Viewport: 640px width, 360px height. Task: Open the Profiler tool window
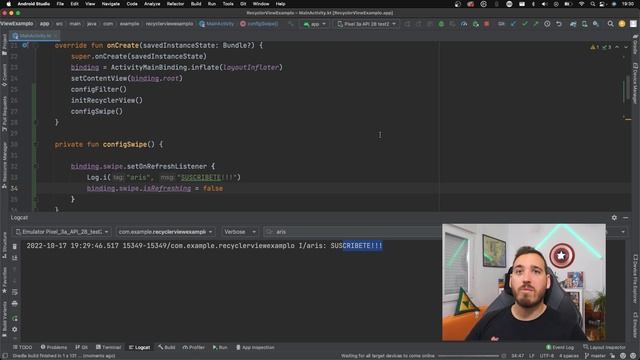[x=193, y=347]
